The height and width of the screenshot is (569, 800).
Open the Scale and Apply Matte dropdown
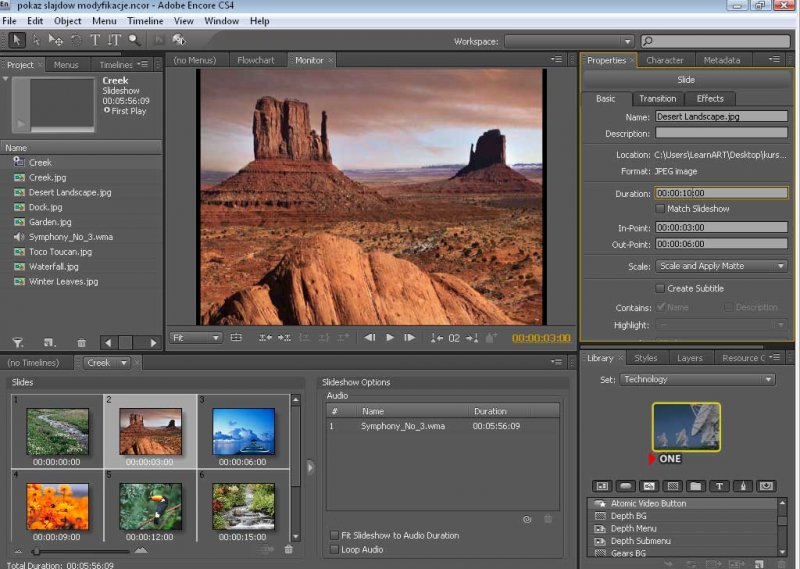(721, 266)
